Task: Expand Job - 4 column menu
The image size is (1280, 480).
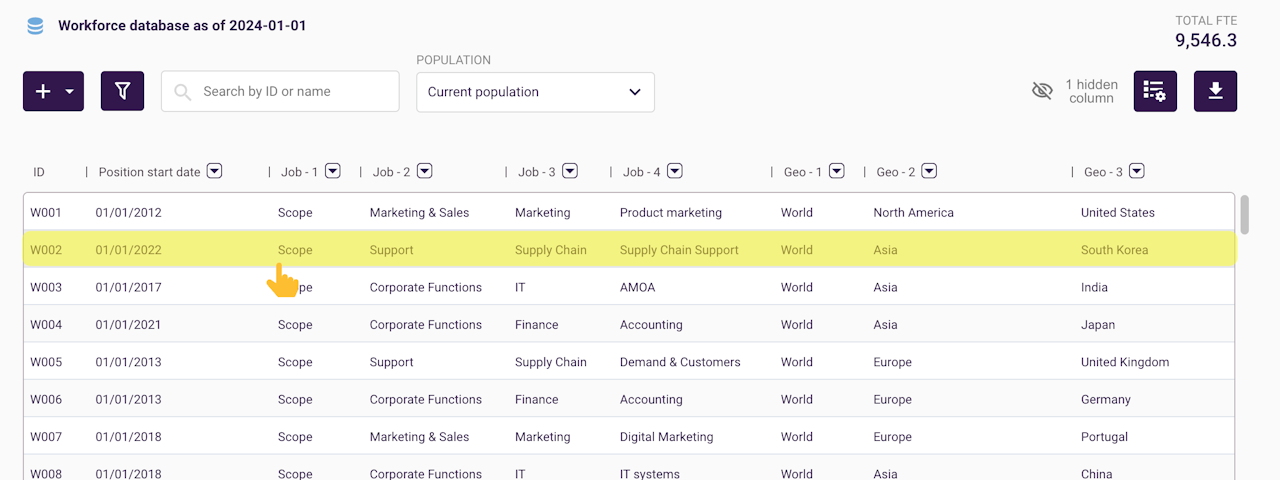Action: click(x=675, y=172)
